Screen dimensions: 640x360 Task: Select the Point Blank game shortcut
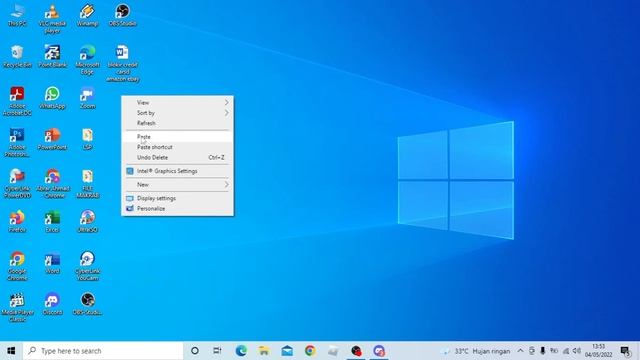52,57
